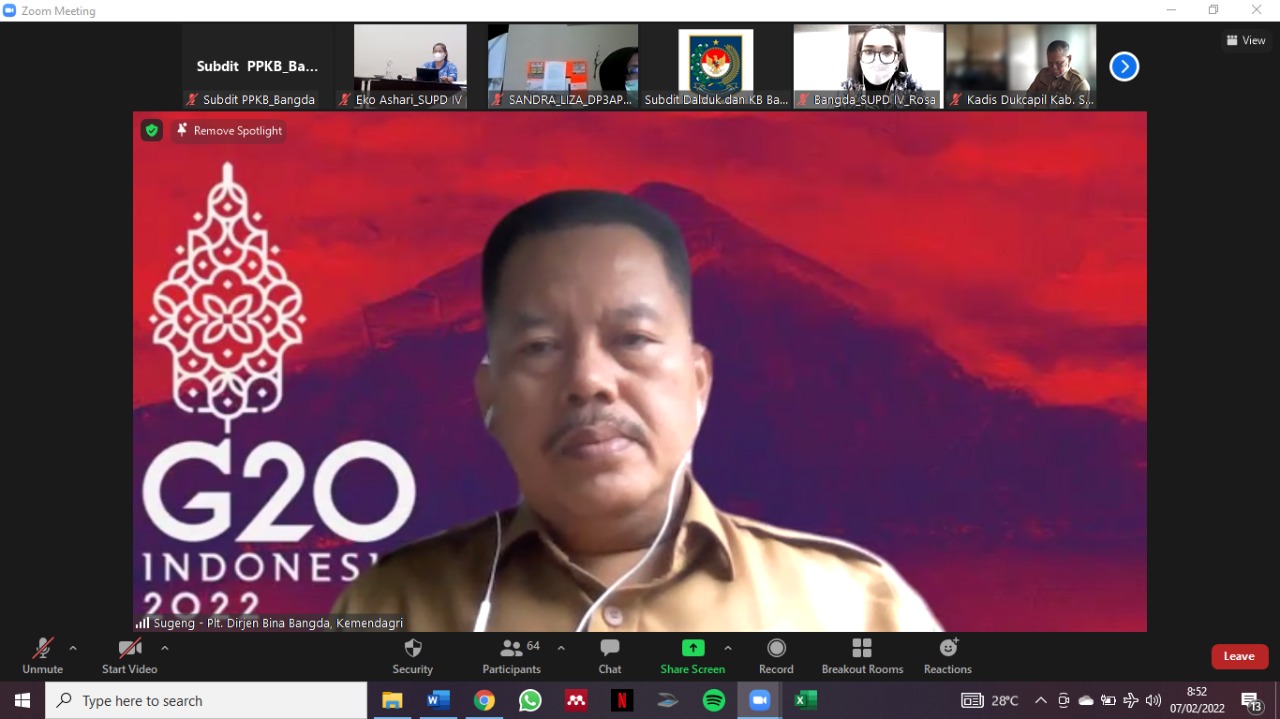Image resolution: width=1280 pixels, height=719 pixels.
Task: Expand video options arrow beside Start Video
Action: click(x=165, y=648)
